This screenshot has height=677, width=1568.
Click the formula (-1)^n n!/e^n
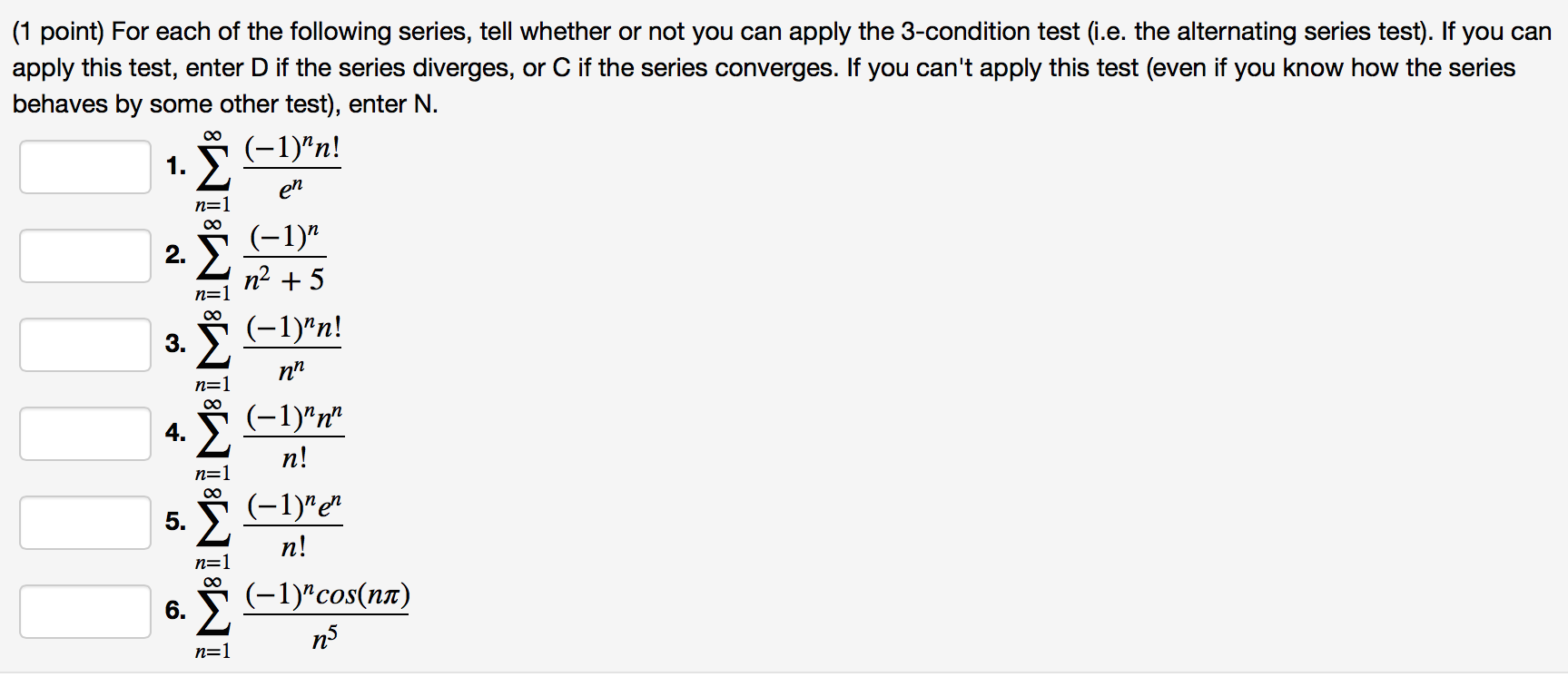point(291,168)
